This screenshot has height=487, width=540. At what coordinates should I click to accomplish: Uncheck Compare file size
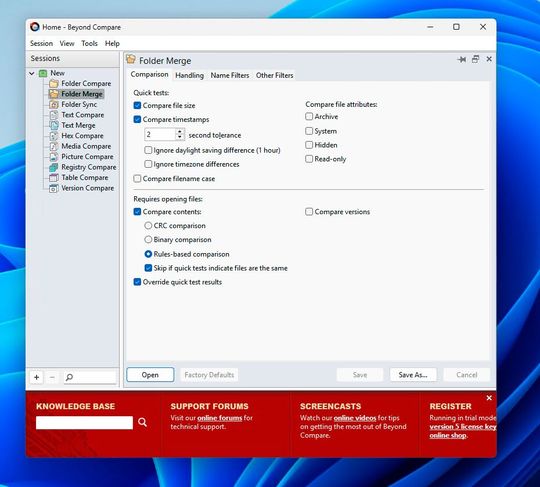coord(137,105)
